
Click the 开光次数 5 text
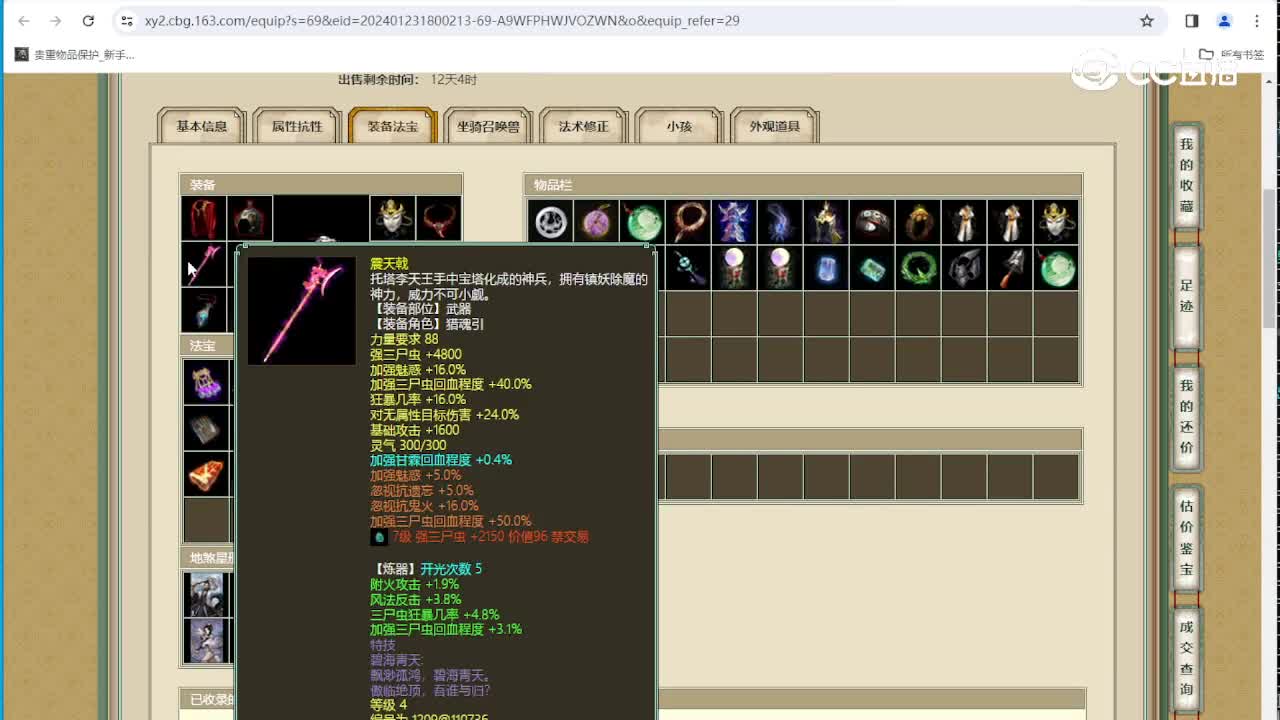tap(451, 569)
